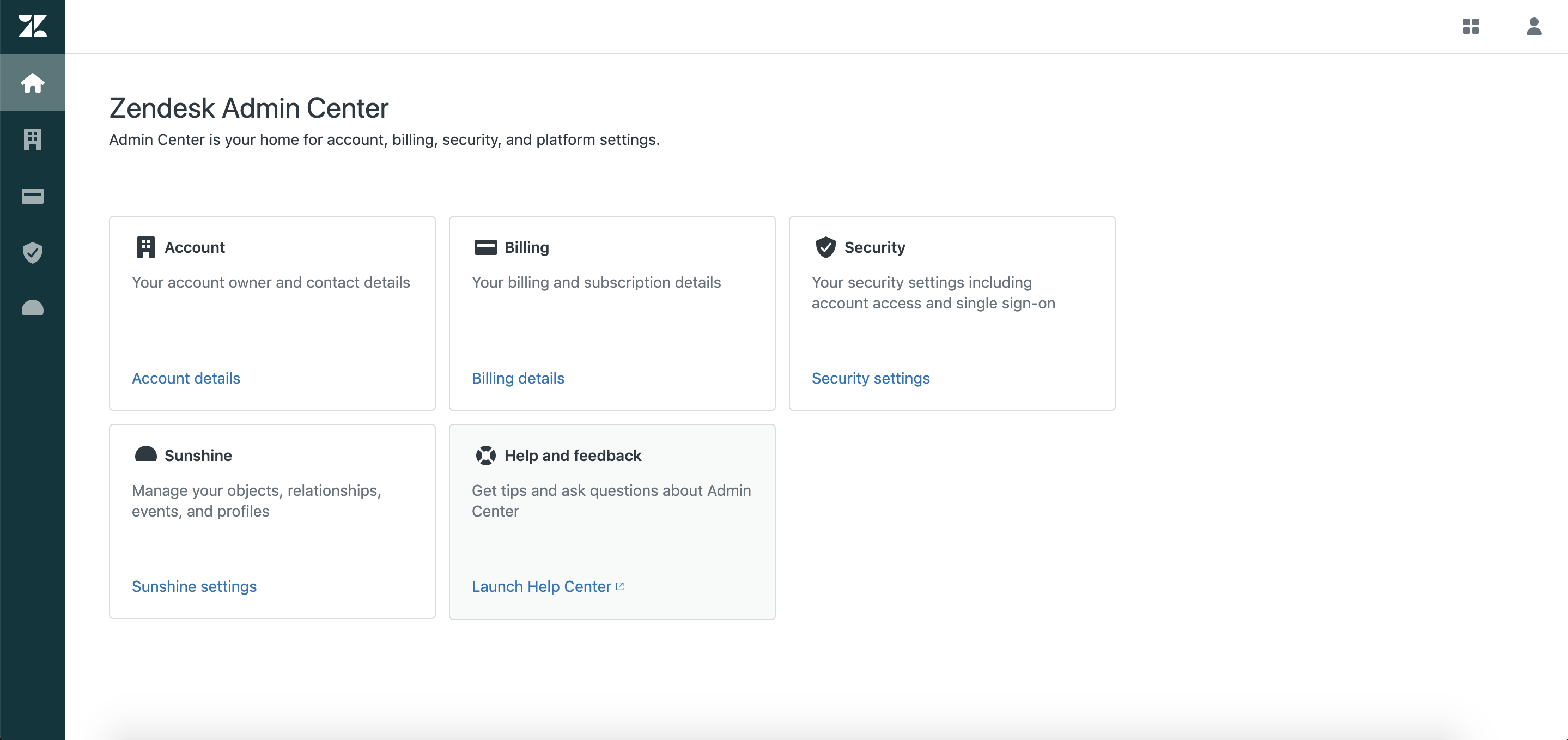Open Account section from sidebar building icon

coord(32,139)
